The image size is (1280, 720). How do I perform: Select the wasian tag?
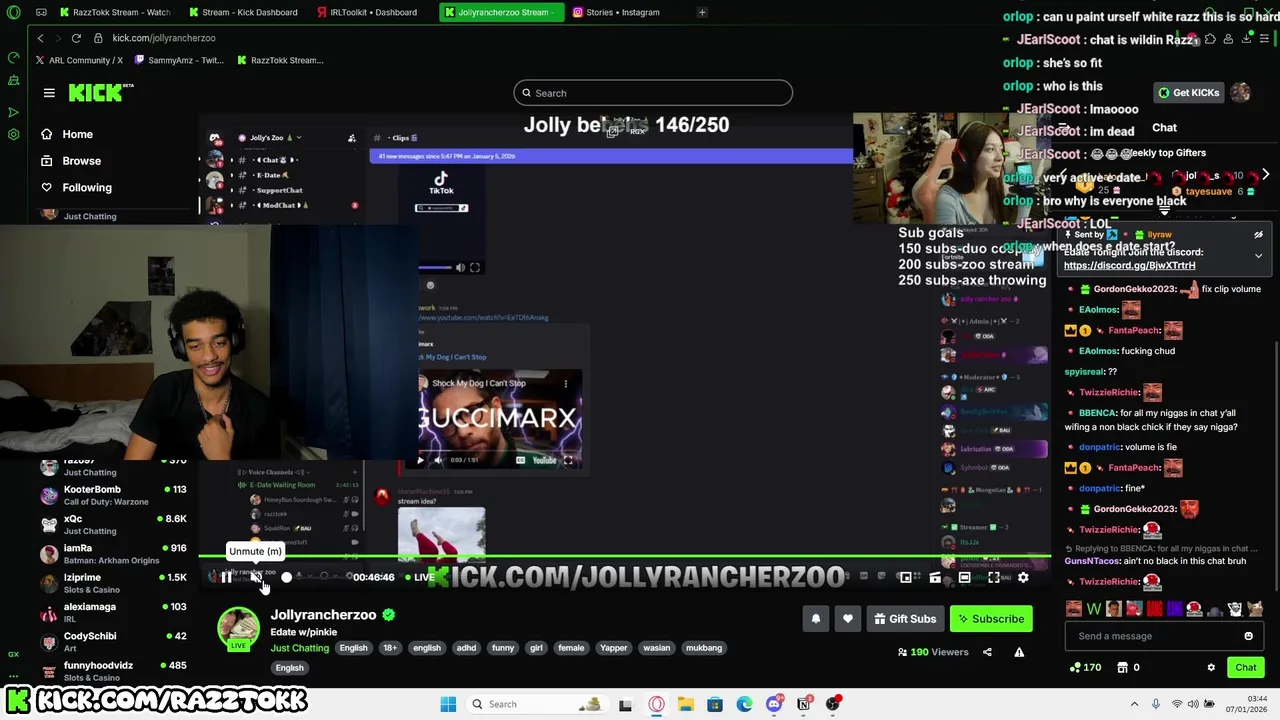(x=657, y=648)
